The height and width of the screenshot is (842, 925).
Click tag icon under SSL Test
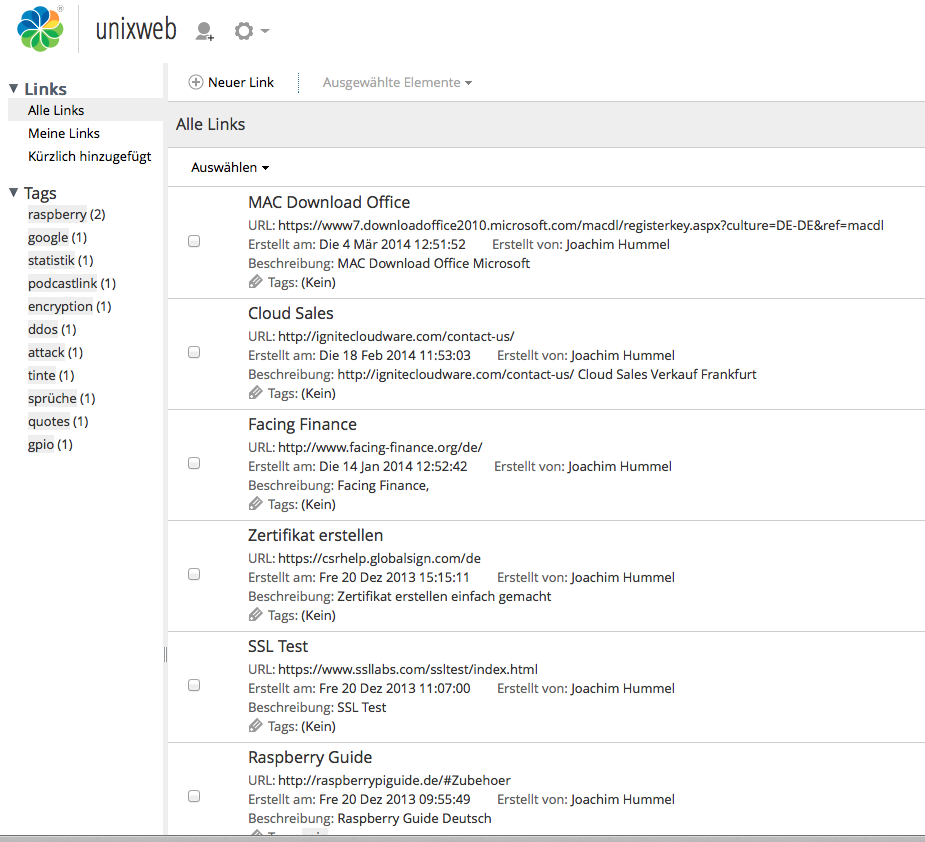tap(256, 727)
